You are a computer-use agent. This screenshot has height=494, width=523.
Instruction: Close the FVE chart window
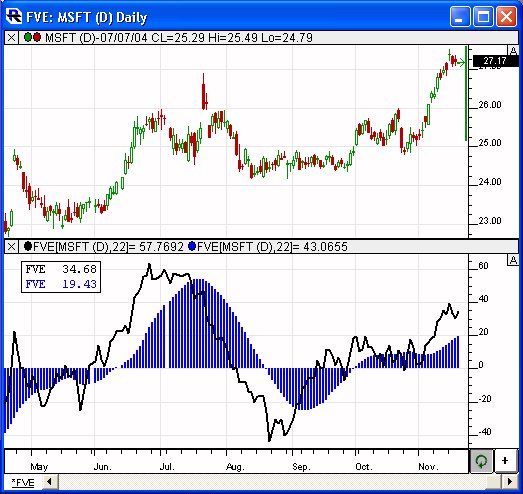click(506, 16)
